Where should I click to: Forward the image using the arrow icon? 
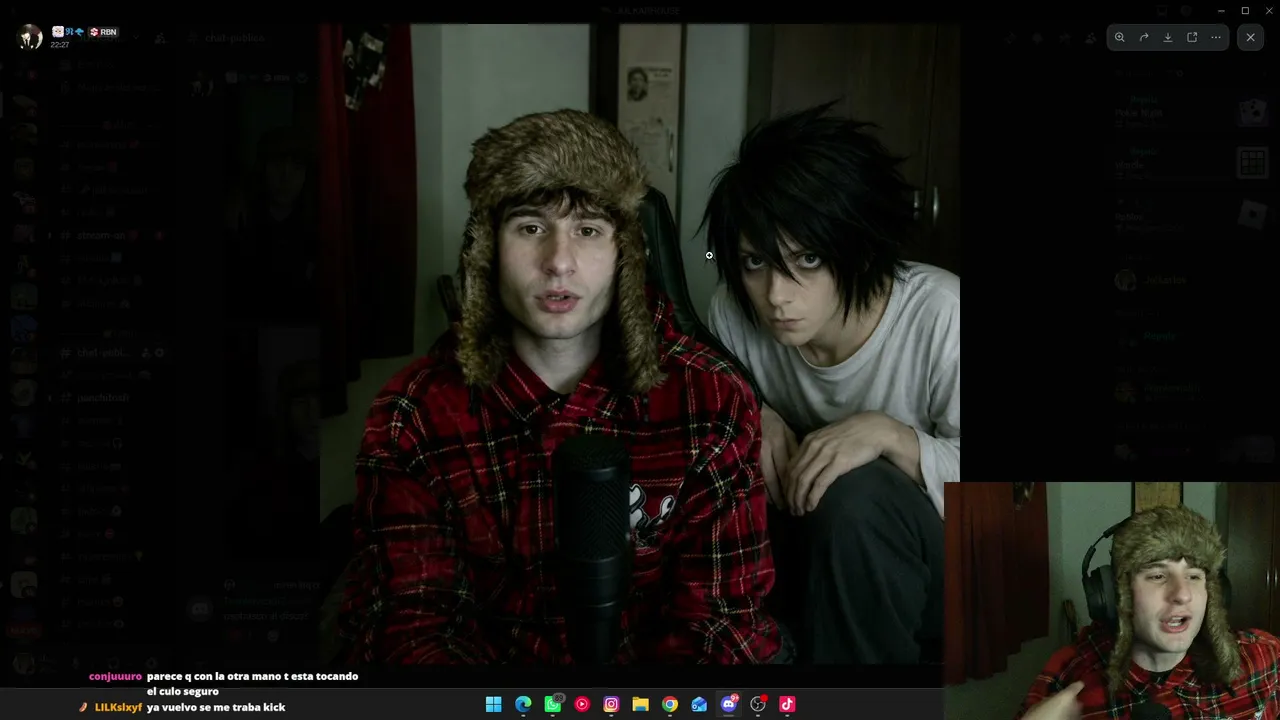(1144, 37)
